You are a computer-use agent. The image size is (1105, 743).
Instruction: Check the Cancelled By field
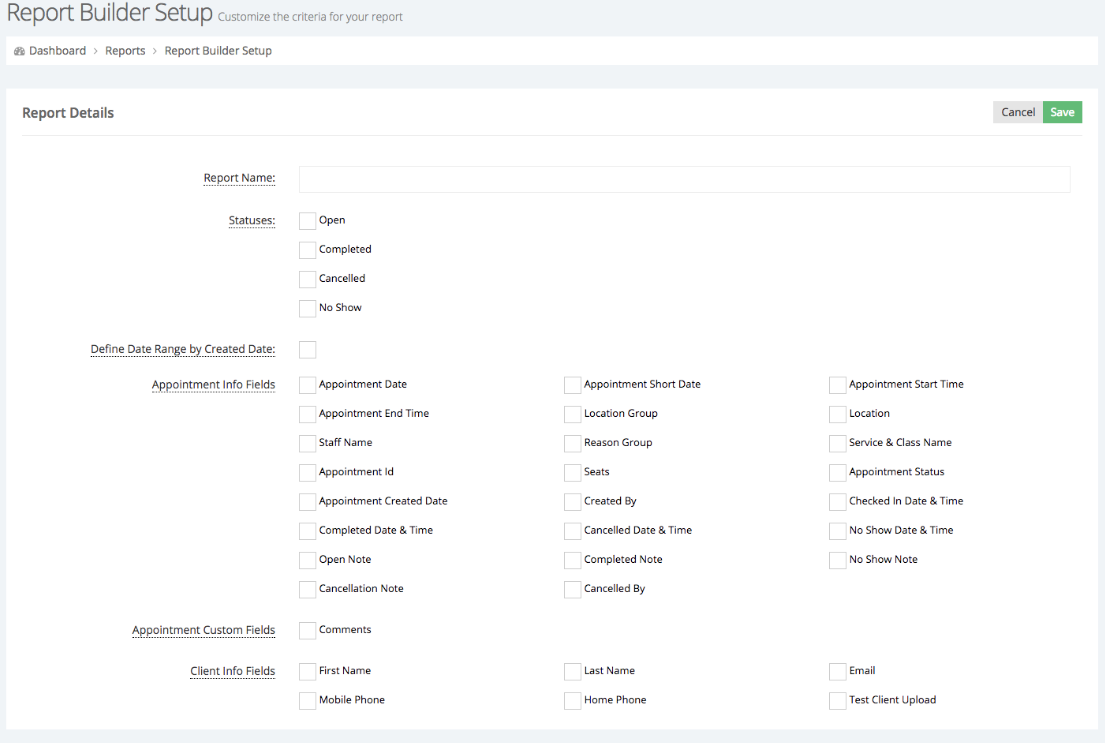(572, 589)
